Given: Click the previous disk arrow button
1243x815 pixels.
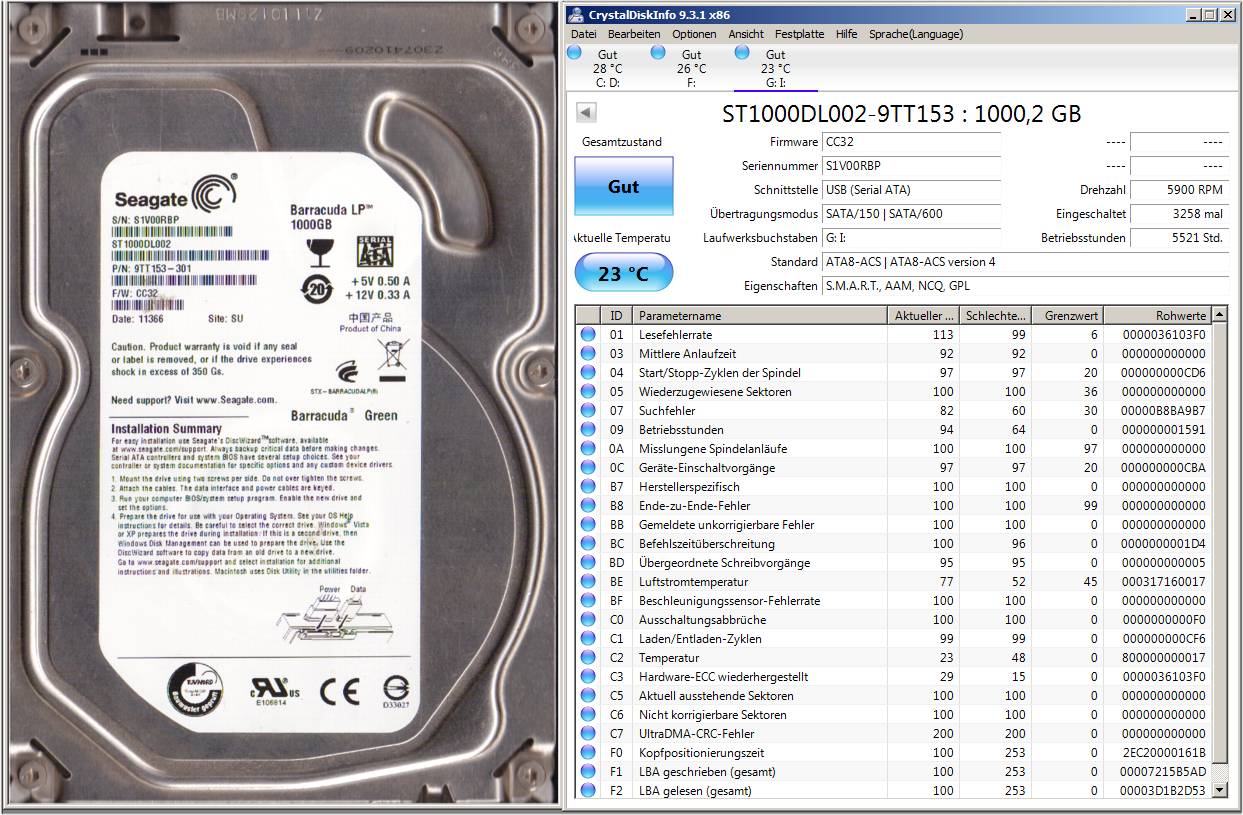Looking at the screenshot, I should point(587,113).
